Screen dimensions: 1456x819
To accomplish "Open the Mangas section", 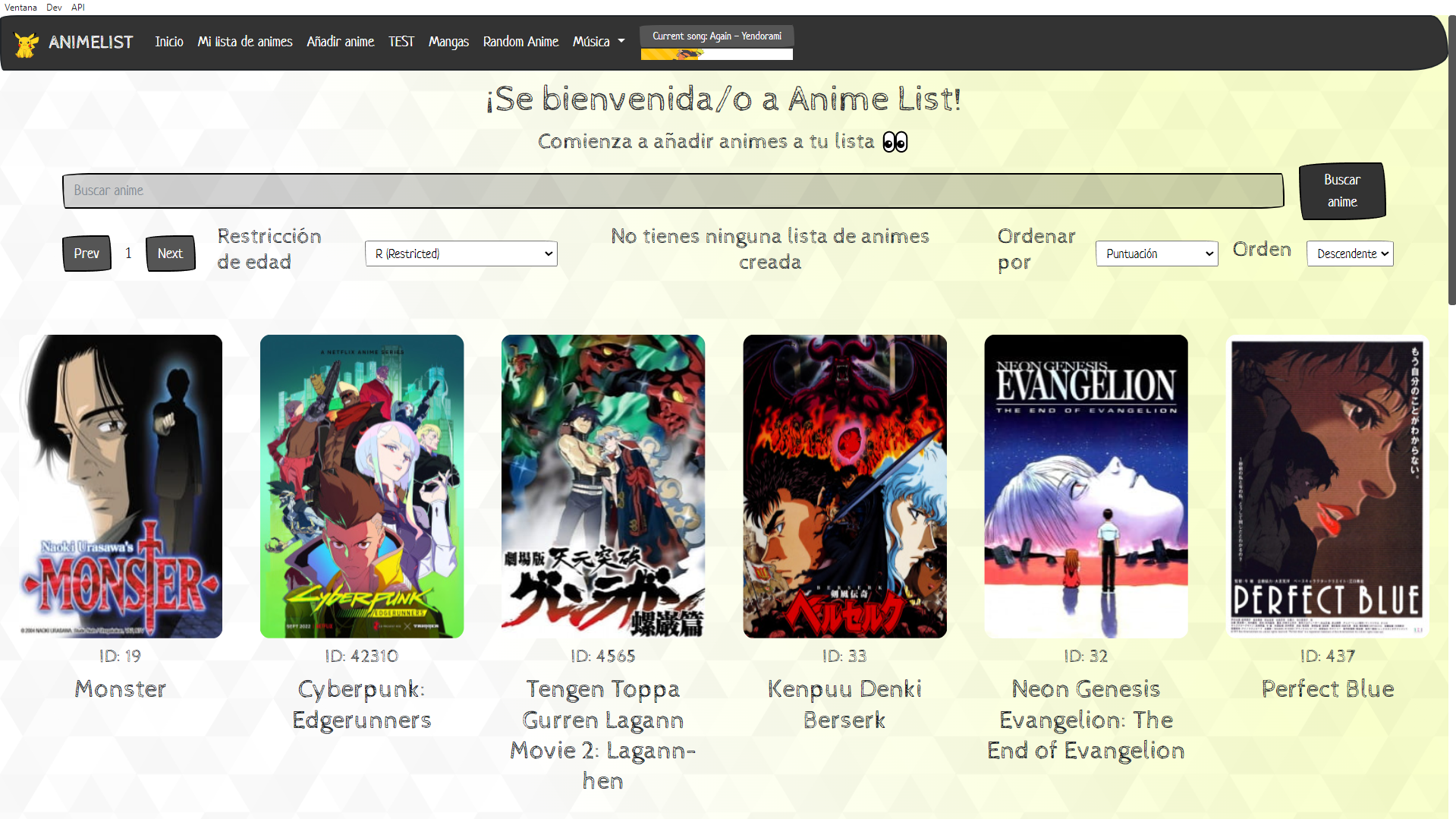I will click(x=448, y=42).
